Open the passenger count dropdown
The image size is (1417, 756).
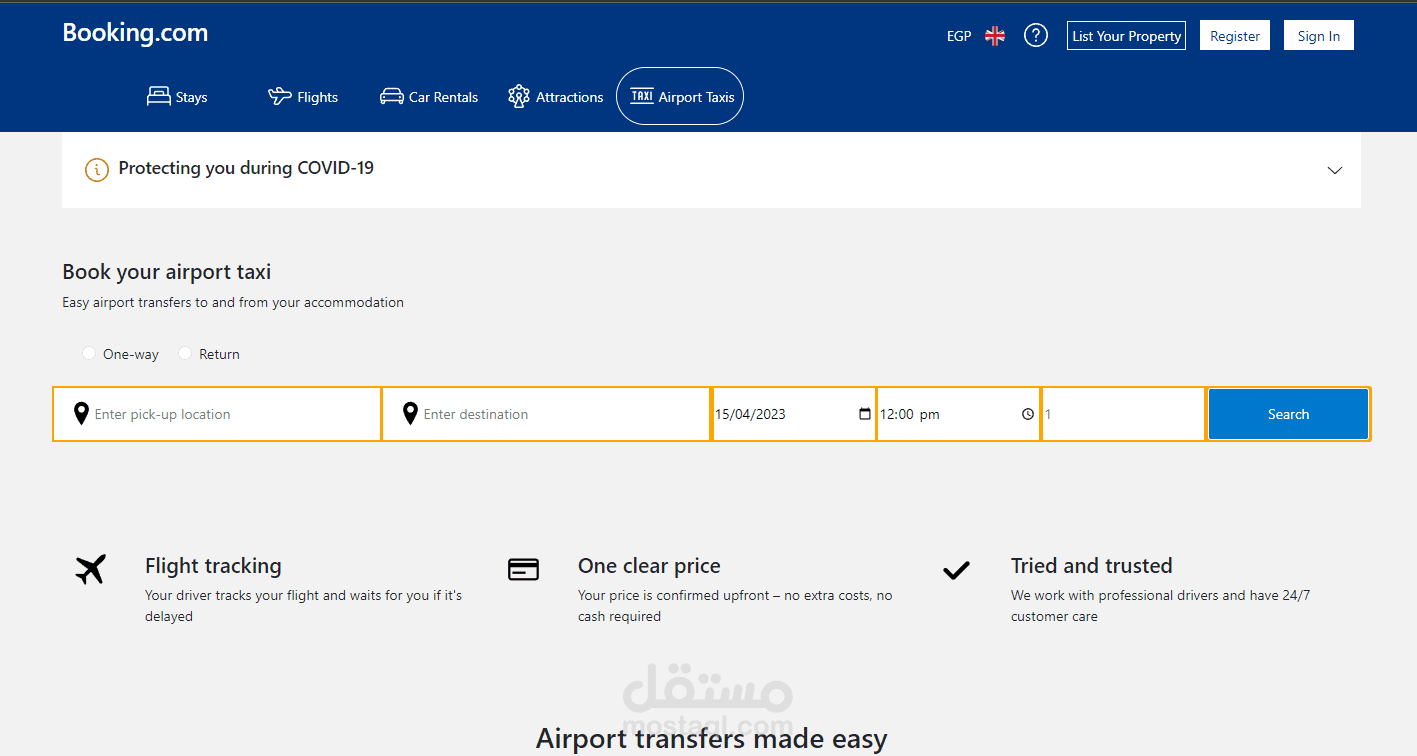click(x=1122, y=413)
